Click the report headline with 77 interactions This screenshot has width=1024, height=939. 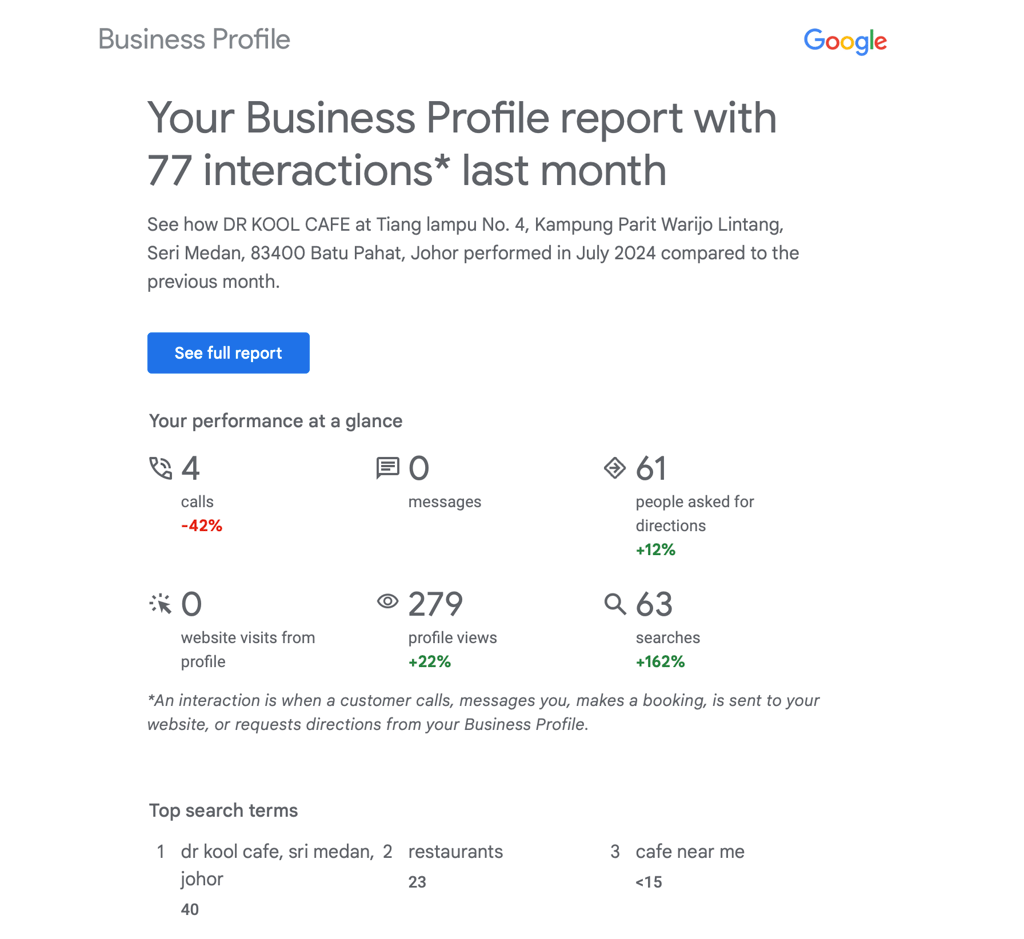coord(461,144)
